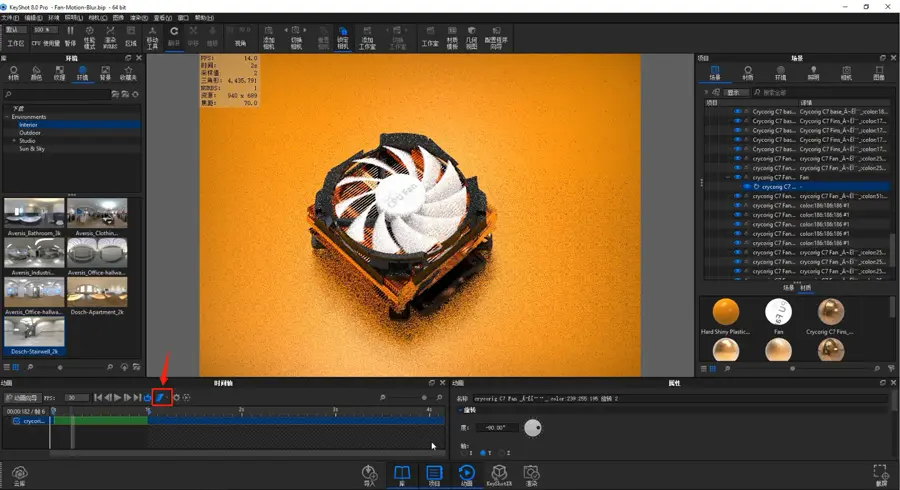This screenshot has height=490, width=900.
Task: Click the 导入 import icon in bottom bar
Action: tap(369, 475)
